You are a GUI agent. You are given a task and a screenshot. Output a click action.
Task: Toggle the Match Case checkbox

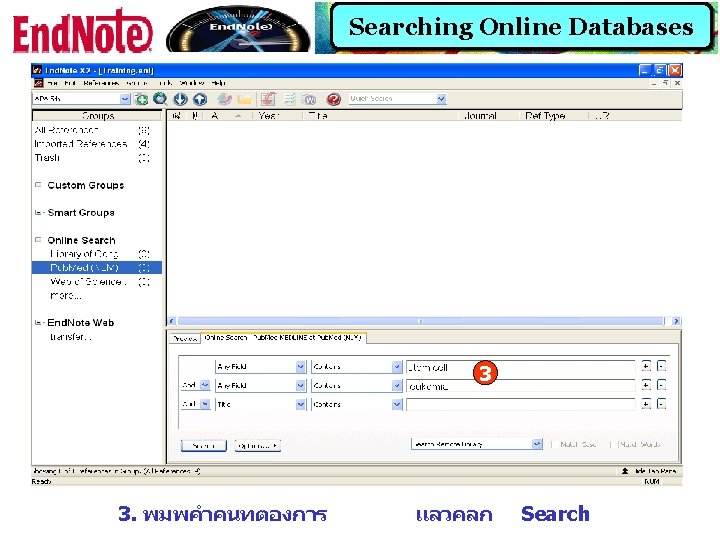(553, 444)
